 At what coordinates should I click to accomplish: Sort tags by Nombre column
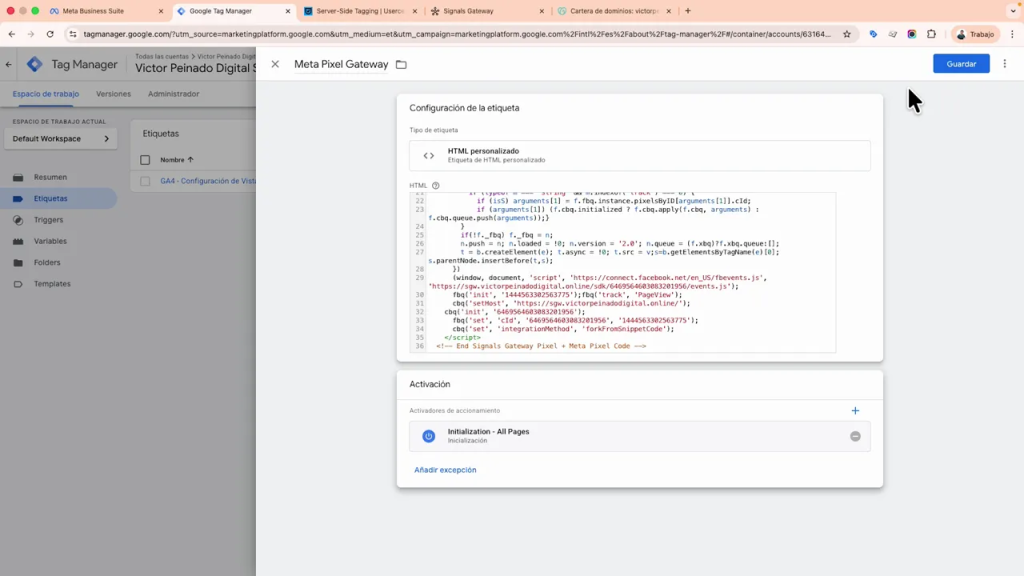[x=177, y=160]
